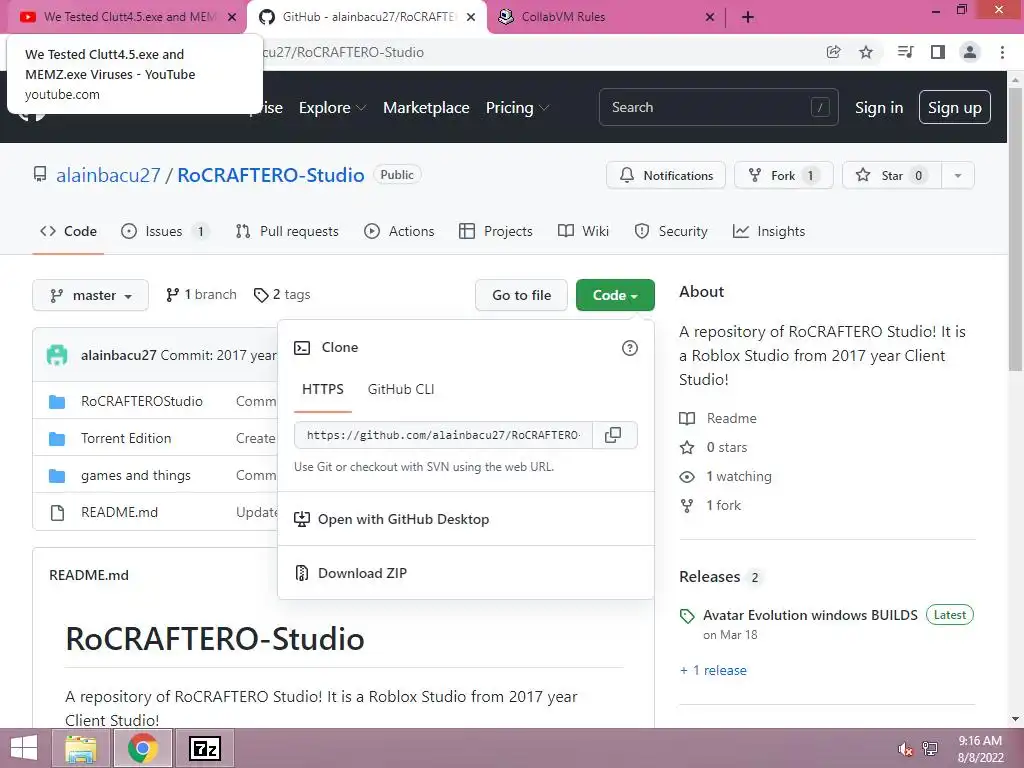The height and width of the screenshot is (768, 1024).
Task: Open the Insights tab
Action: click(x=769, y=231)
